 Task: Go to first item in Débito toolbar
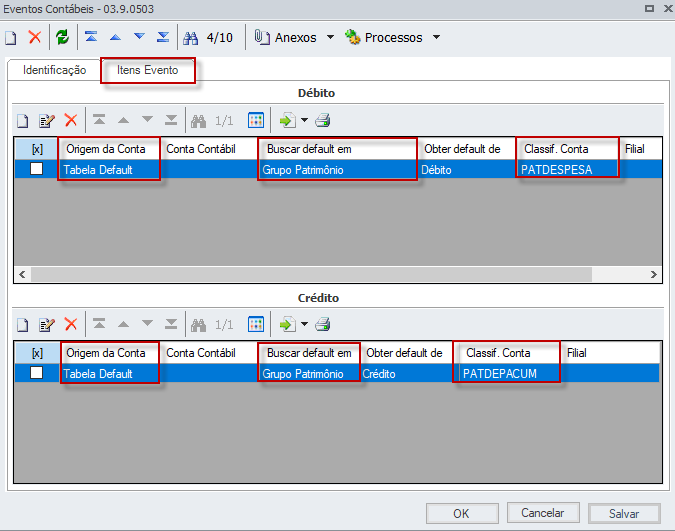[x=99, y=119]
